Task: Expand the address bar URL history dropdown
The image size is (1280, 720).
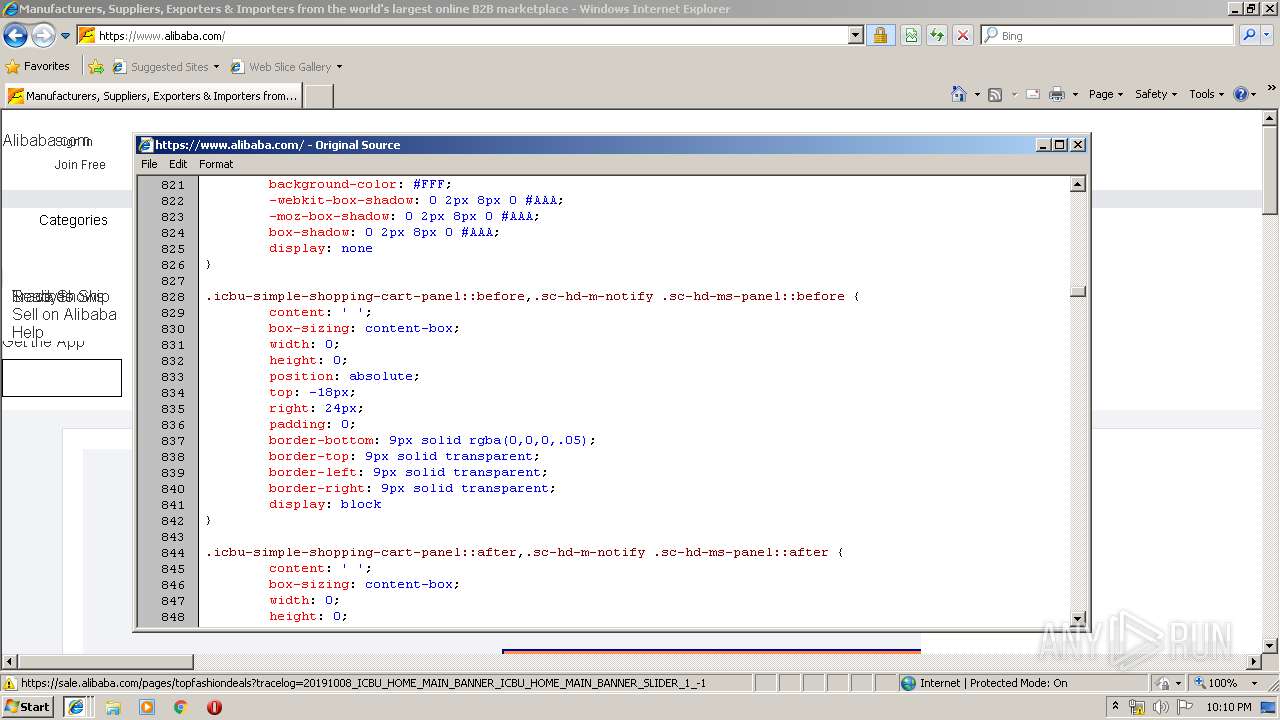Action: click(855, 36)
